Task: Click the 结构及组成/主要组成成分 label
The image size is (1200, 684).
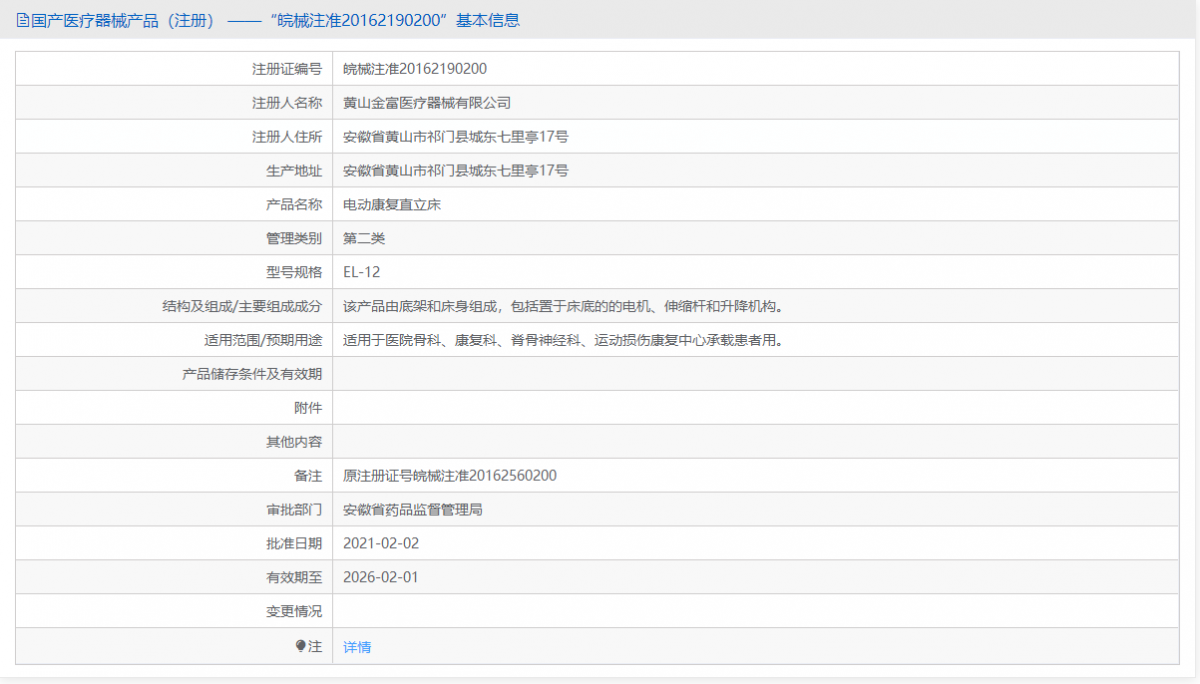Action: (242, 306)
